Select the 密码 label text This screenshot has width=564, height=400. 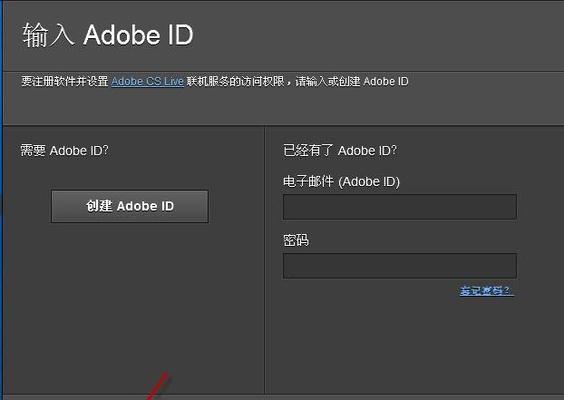(x=296, y=240)
